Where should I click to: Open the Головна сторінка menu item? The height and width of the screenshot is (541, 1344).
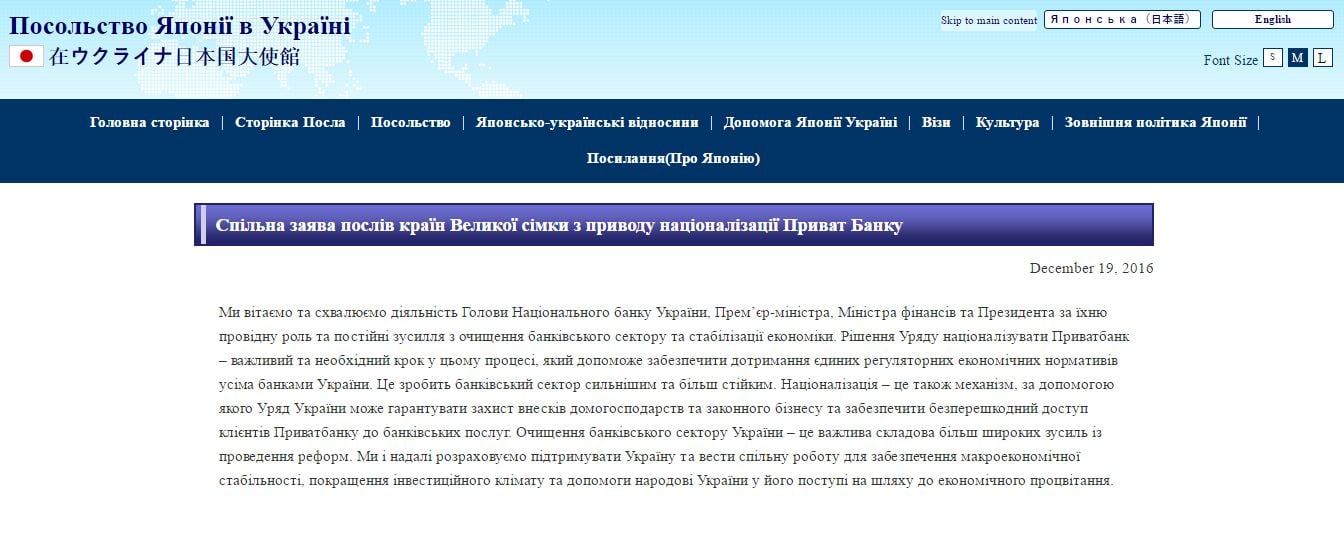[149, 123]
